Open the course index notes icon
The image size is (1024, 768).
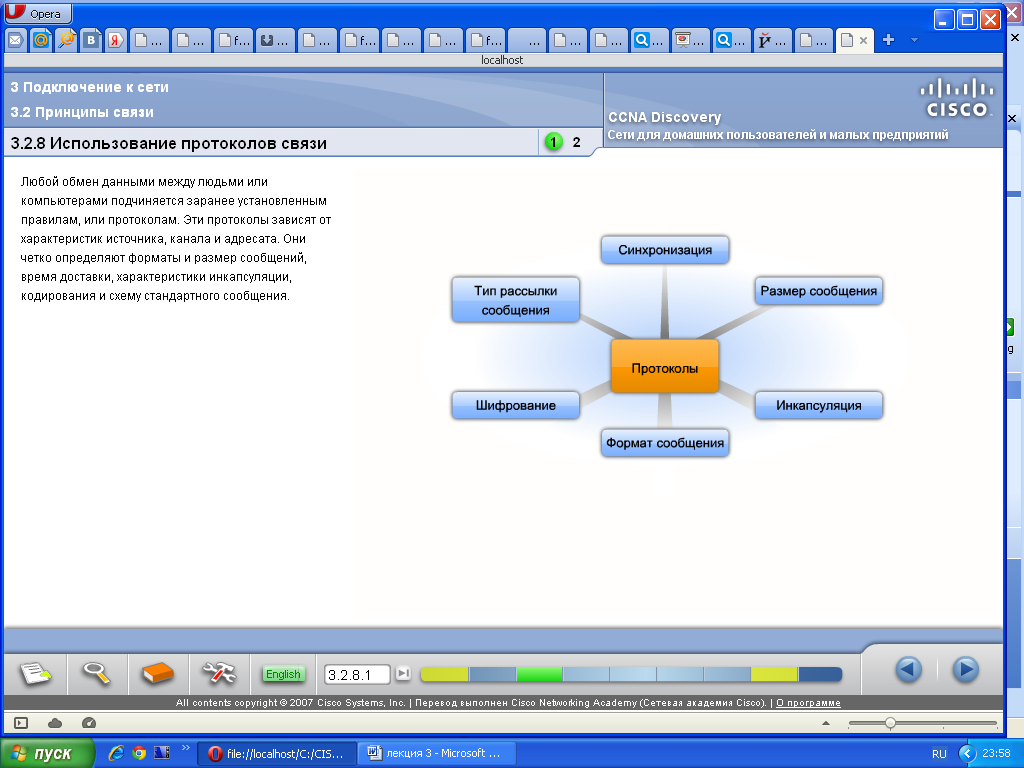point(35,673)
